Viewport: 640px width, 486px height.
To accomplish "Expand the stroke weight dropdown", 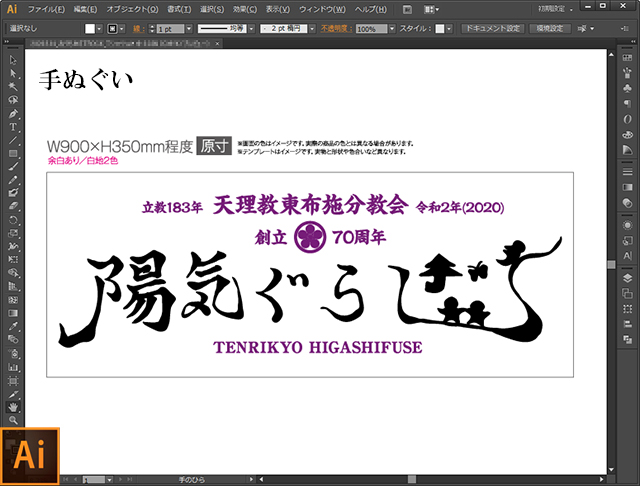I will 189,29.
